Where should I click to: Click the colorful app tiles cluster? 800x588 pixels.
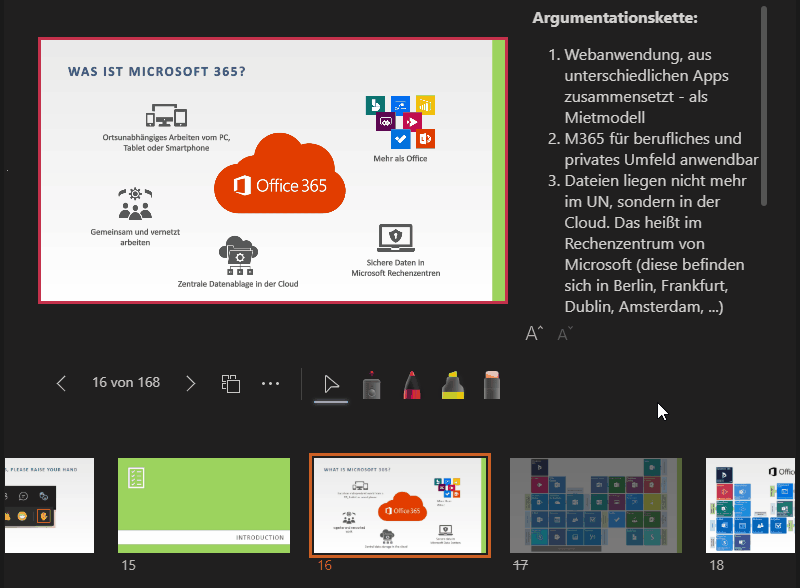401,121
